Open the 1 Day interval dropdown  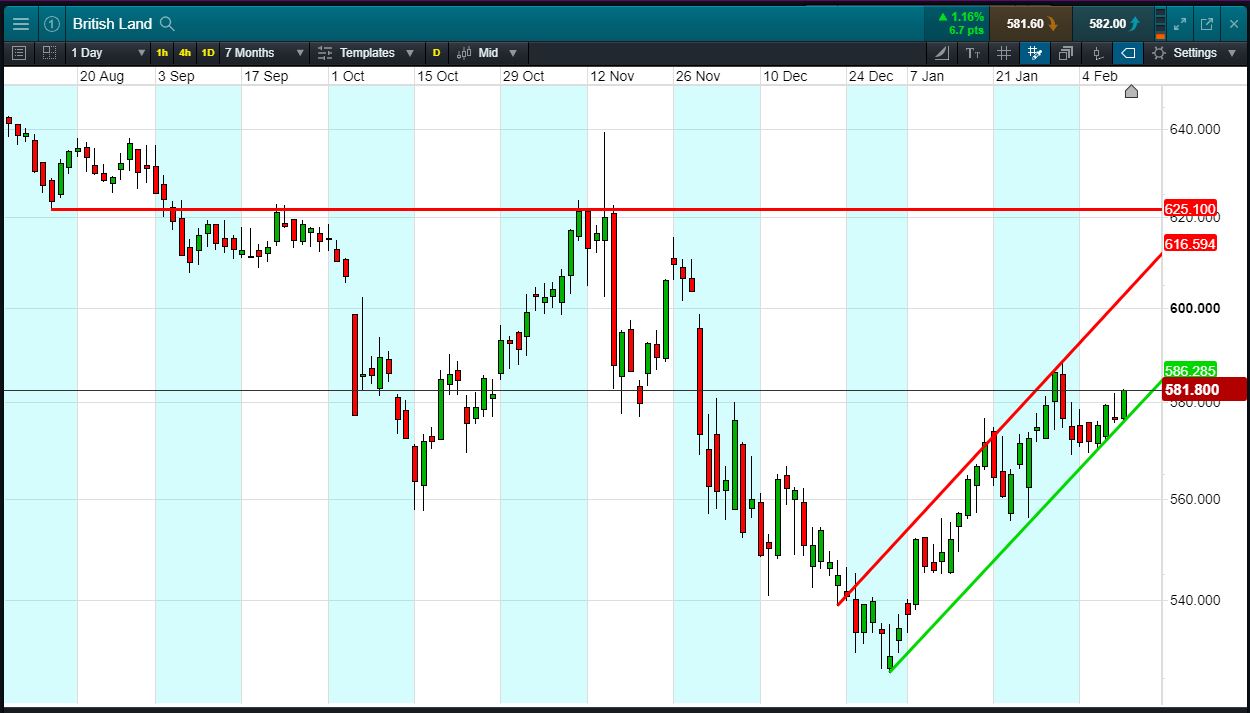click(107, 53)
